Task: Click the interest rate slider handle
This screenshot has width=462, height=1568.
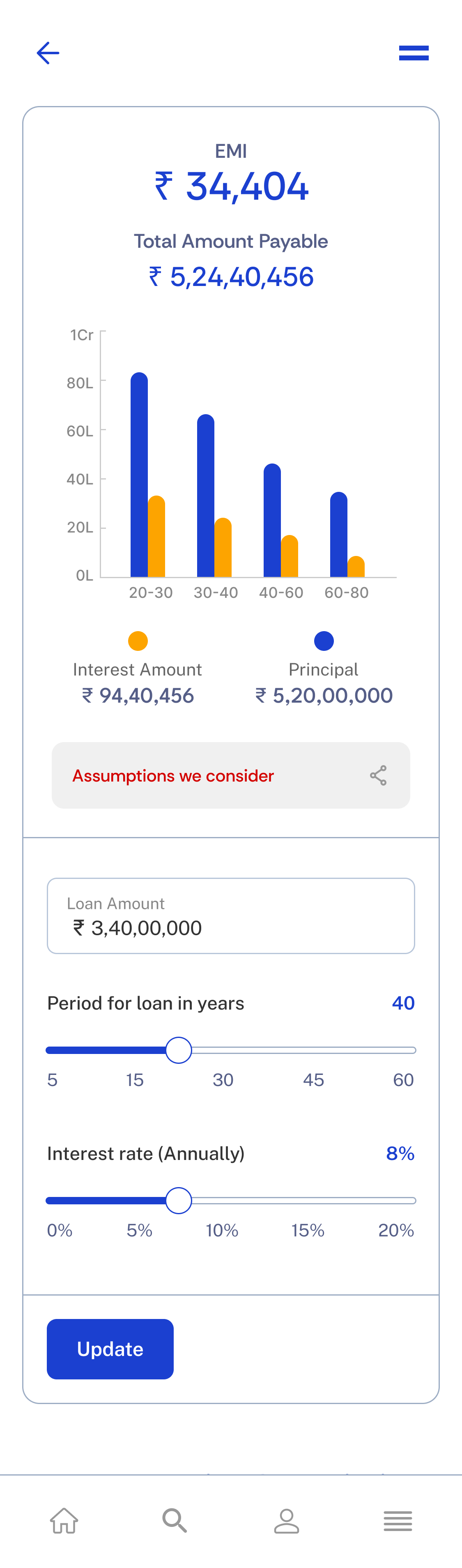Action: tap(179, 1200)
